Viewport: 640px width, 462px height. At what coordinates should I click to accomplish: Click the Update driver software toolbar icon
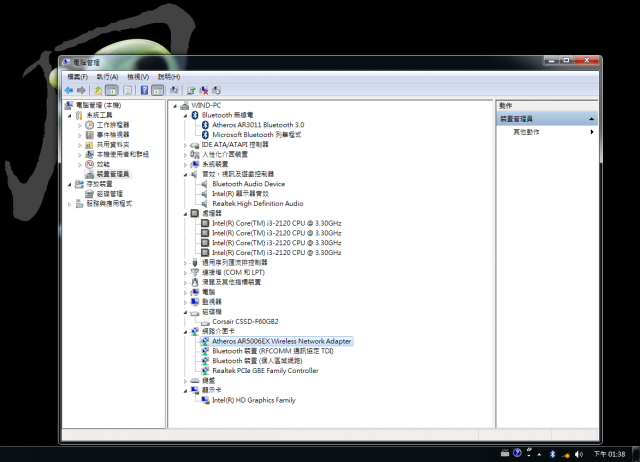tap(191, 90)
